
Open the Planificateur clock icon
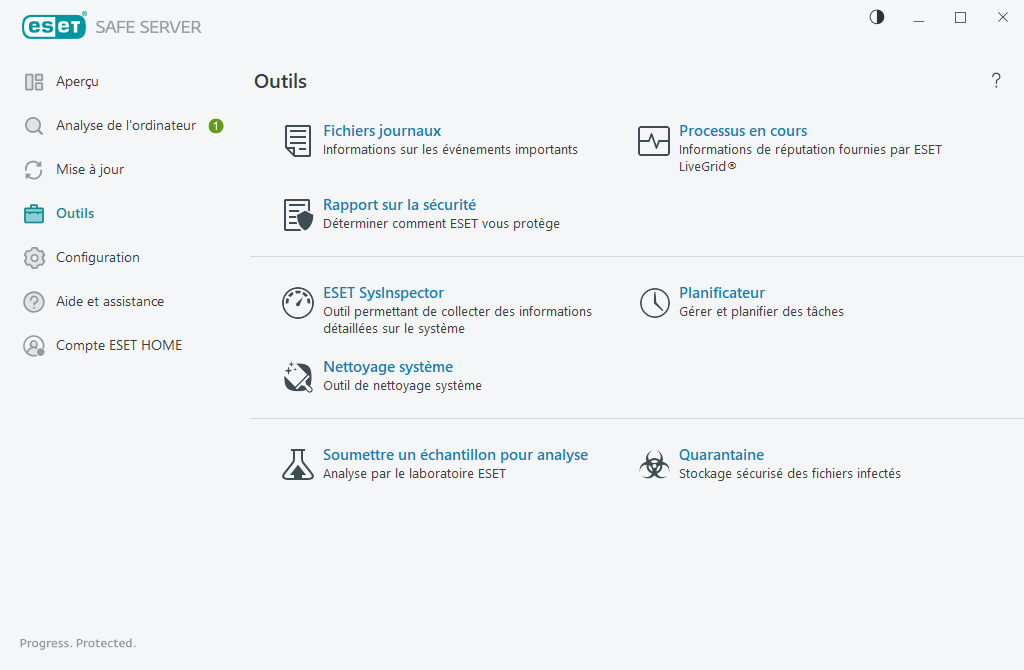pos(654,302)
